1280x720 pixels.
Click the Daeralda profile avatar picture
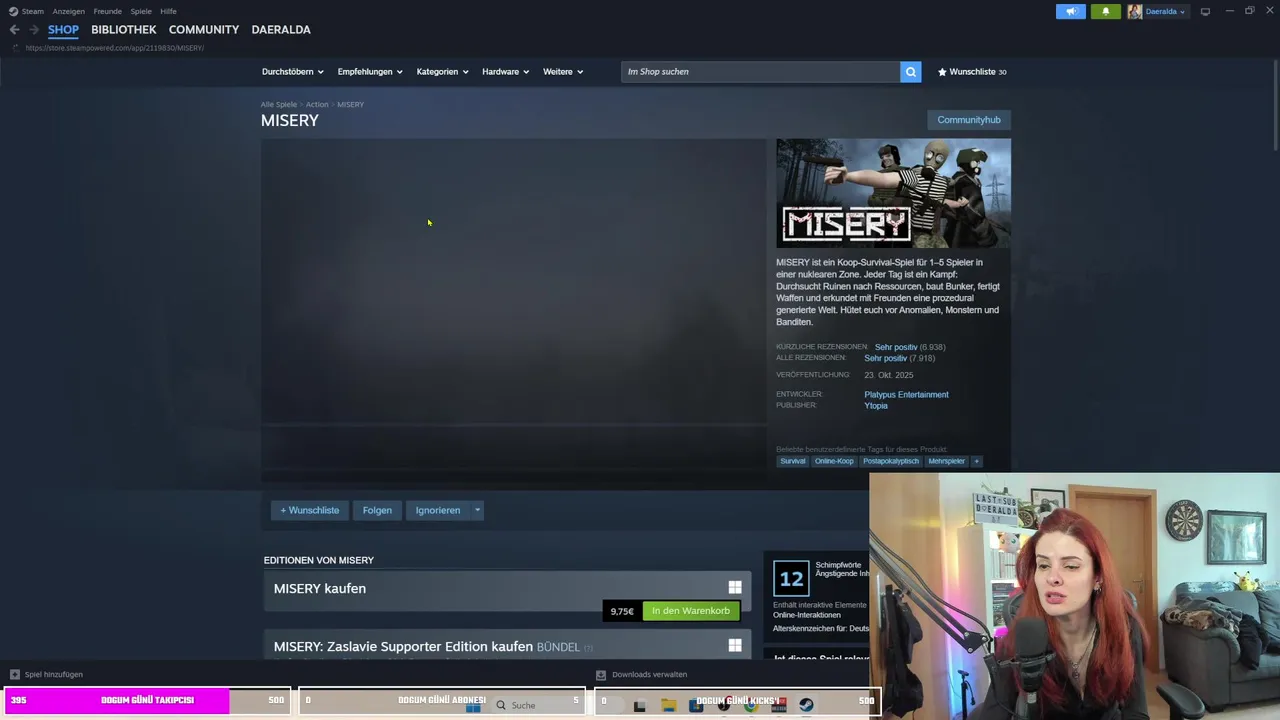point(1135,12)
